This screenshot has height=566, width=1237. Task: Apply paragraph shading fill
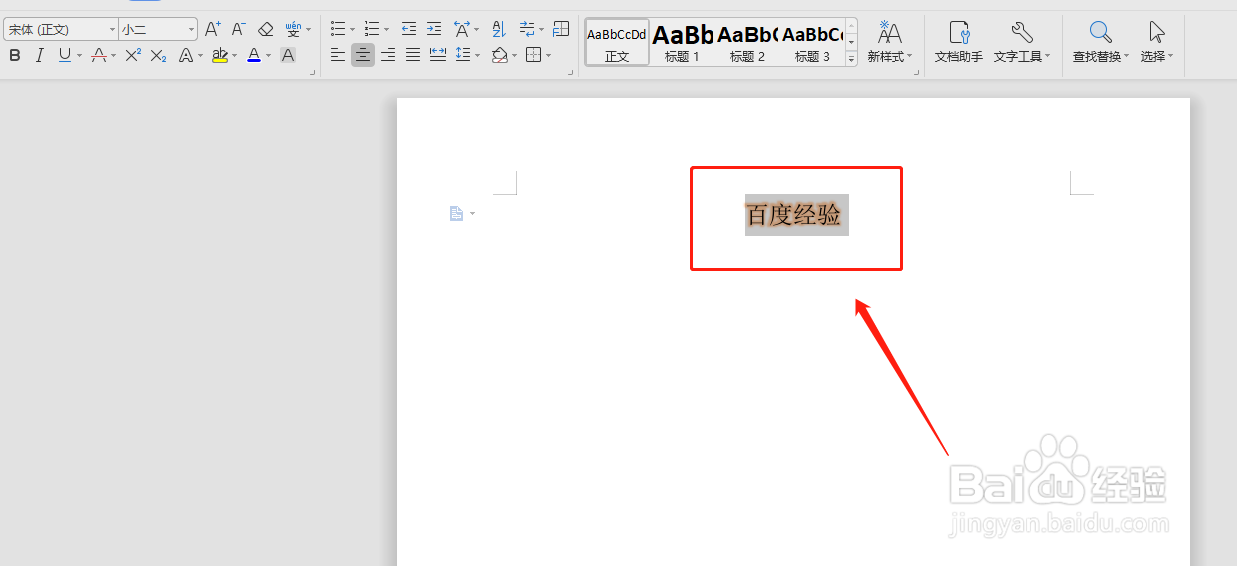coord(499,55)
